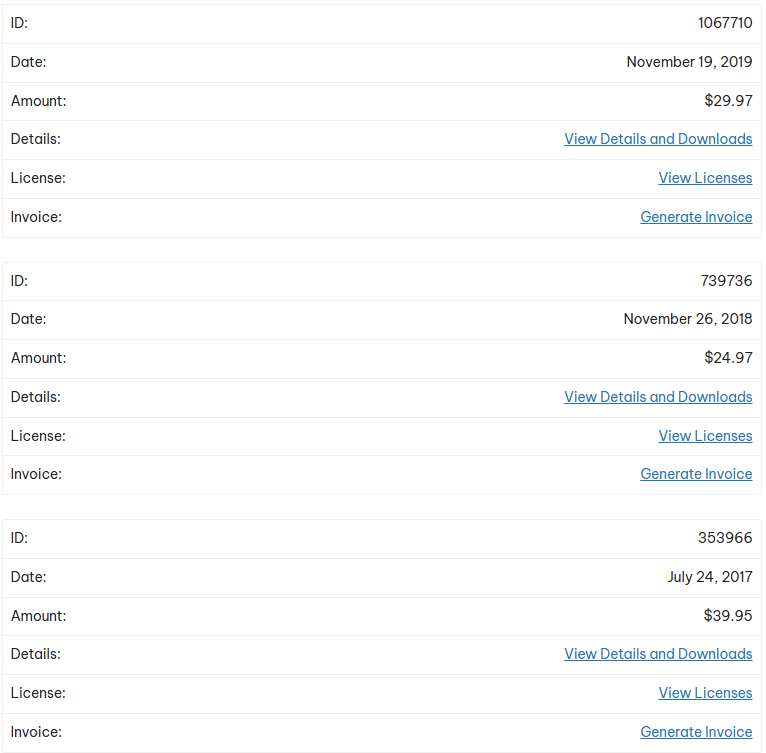Click the date November 26, 2018
Screen dimensions: 766x753
[688, 320]
